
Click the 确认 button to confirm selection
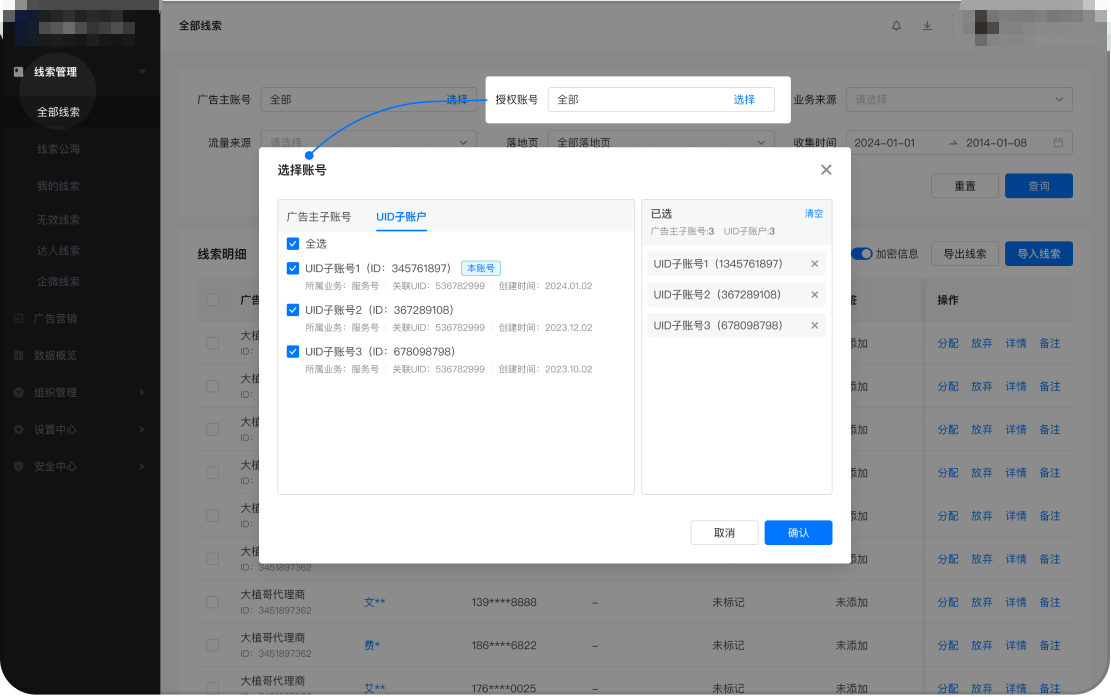[x=797, y=532]
